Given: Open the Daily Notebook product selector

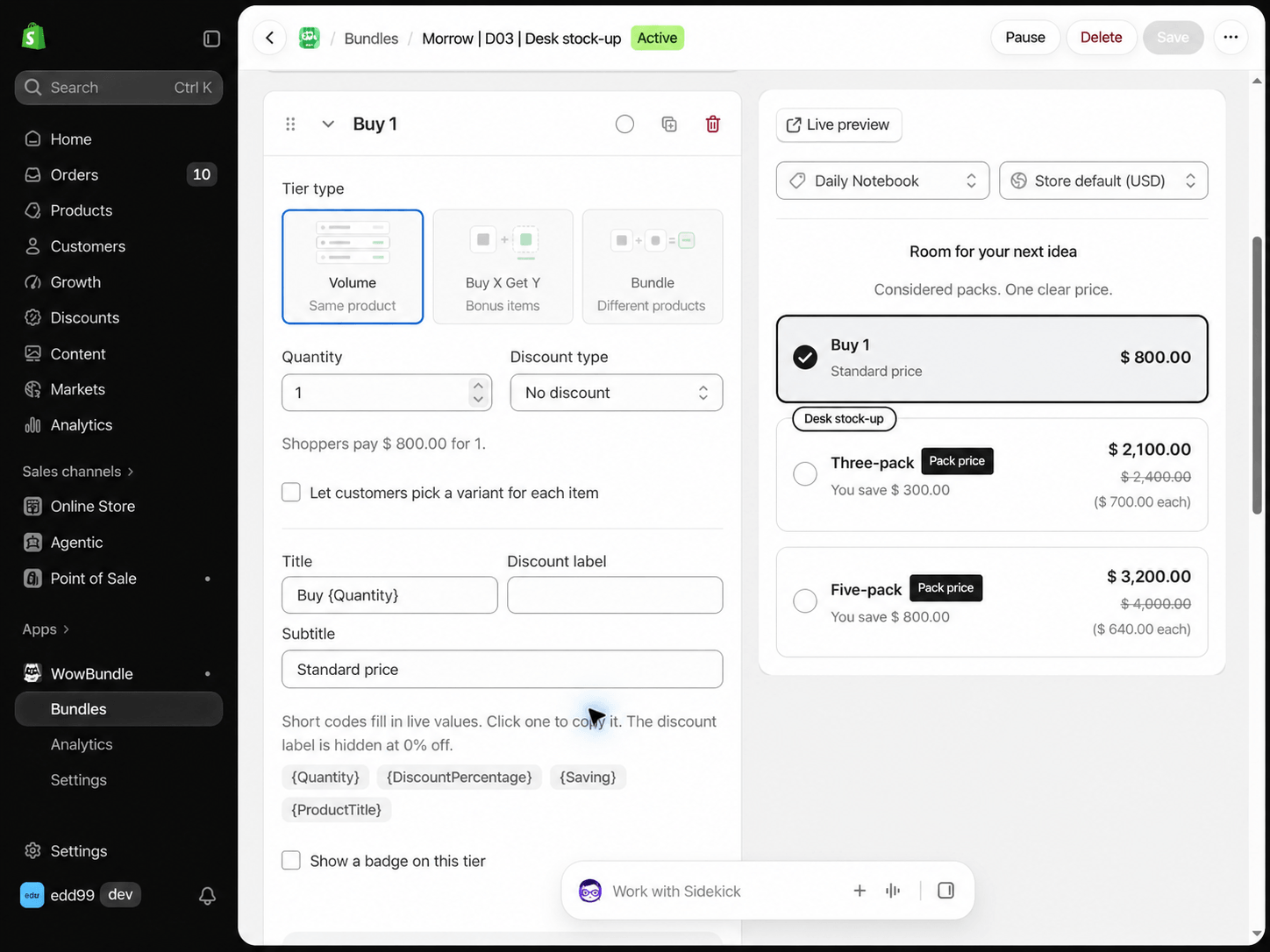Looking at the screenshot, I should click(882, 181).
